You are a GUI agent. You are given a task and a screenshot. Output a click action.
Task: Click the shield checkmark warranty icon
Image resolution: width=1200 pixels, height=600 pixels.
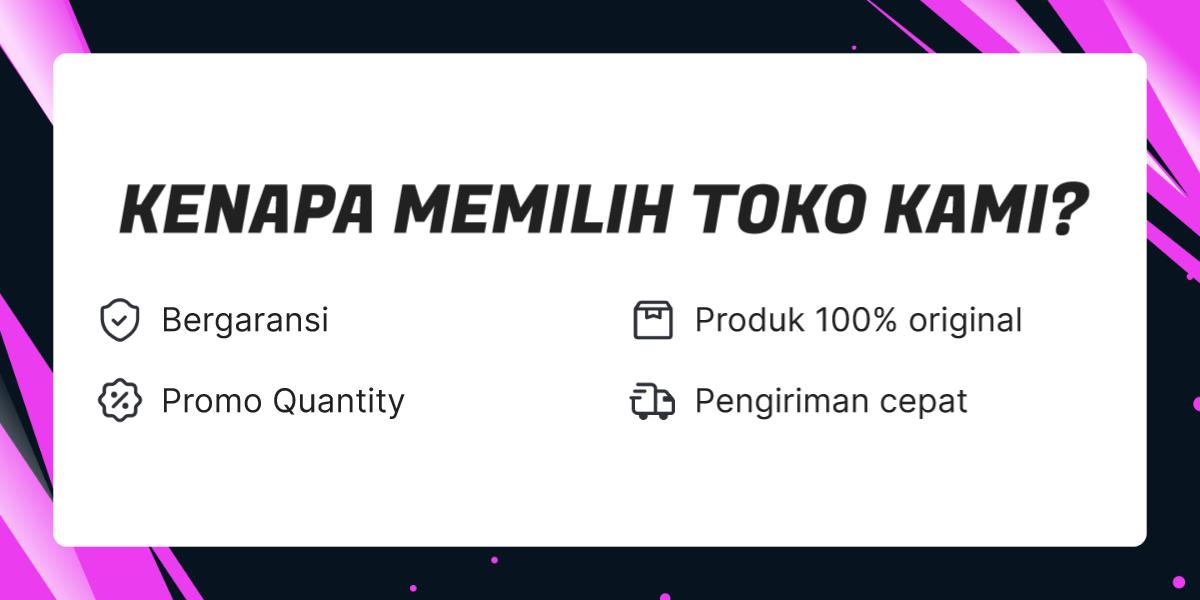(119, 321)
